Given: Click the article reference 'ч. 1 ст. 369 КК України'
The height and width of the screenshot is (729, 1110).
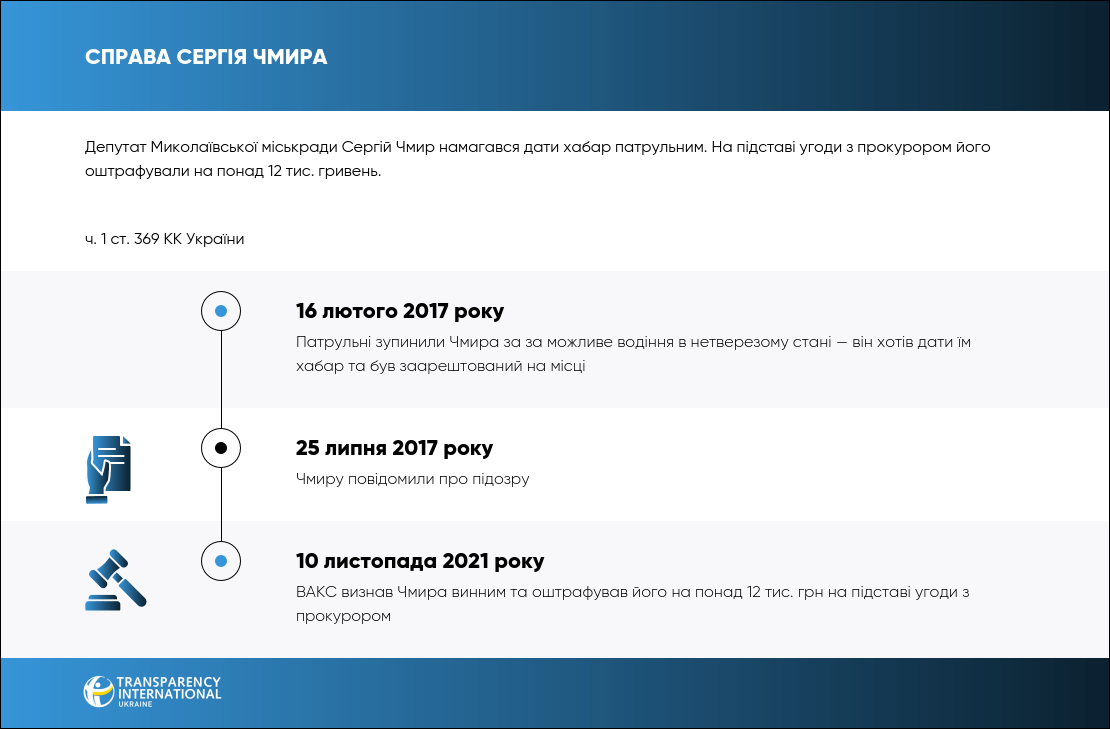Looking at the screenshot, I should (165, 239).
